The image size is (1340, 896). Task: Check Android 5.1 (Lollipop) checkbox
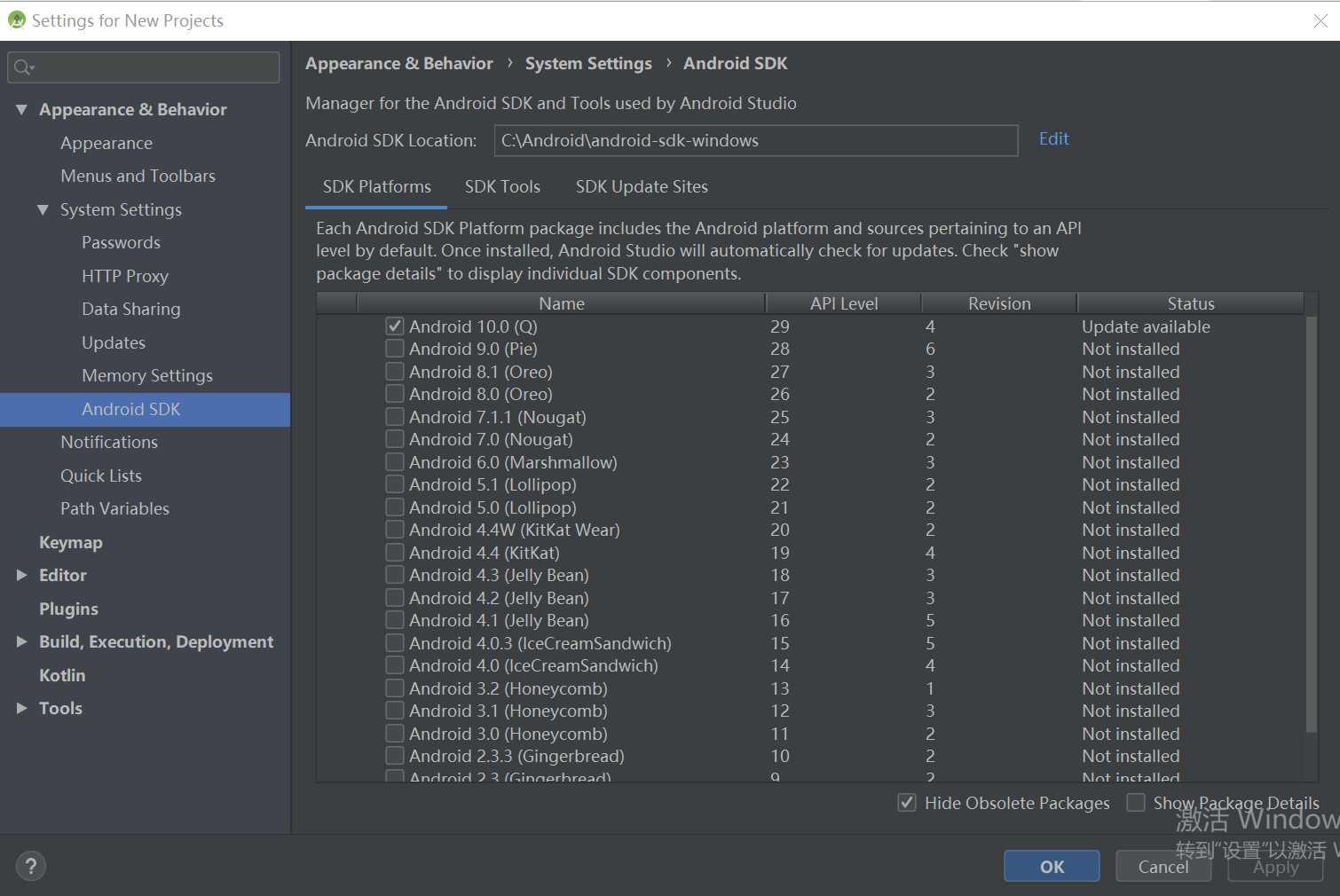coord(395,484)
